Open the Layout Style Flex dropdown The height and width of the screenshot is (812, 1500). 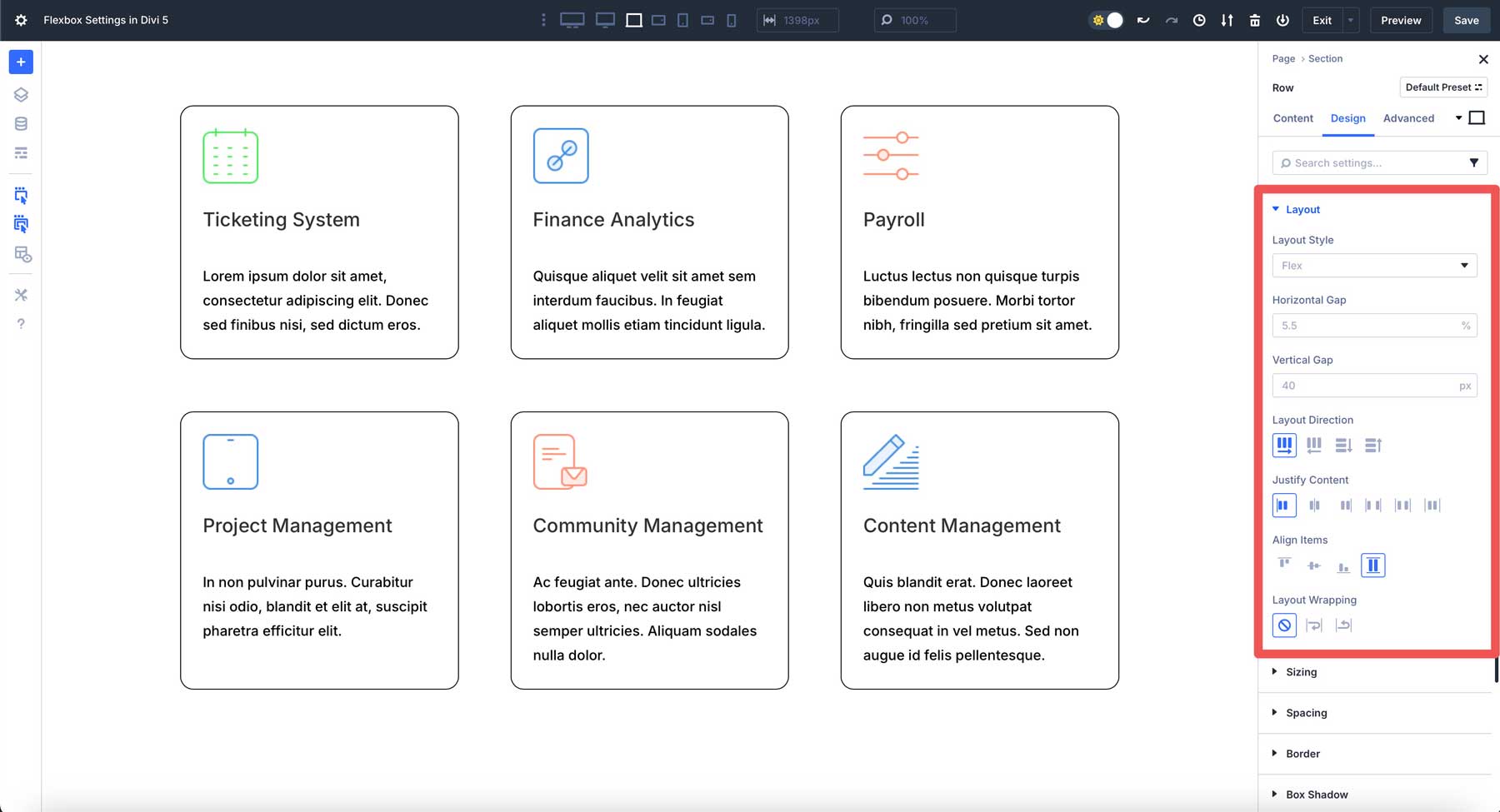point(1373,266)
